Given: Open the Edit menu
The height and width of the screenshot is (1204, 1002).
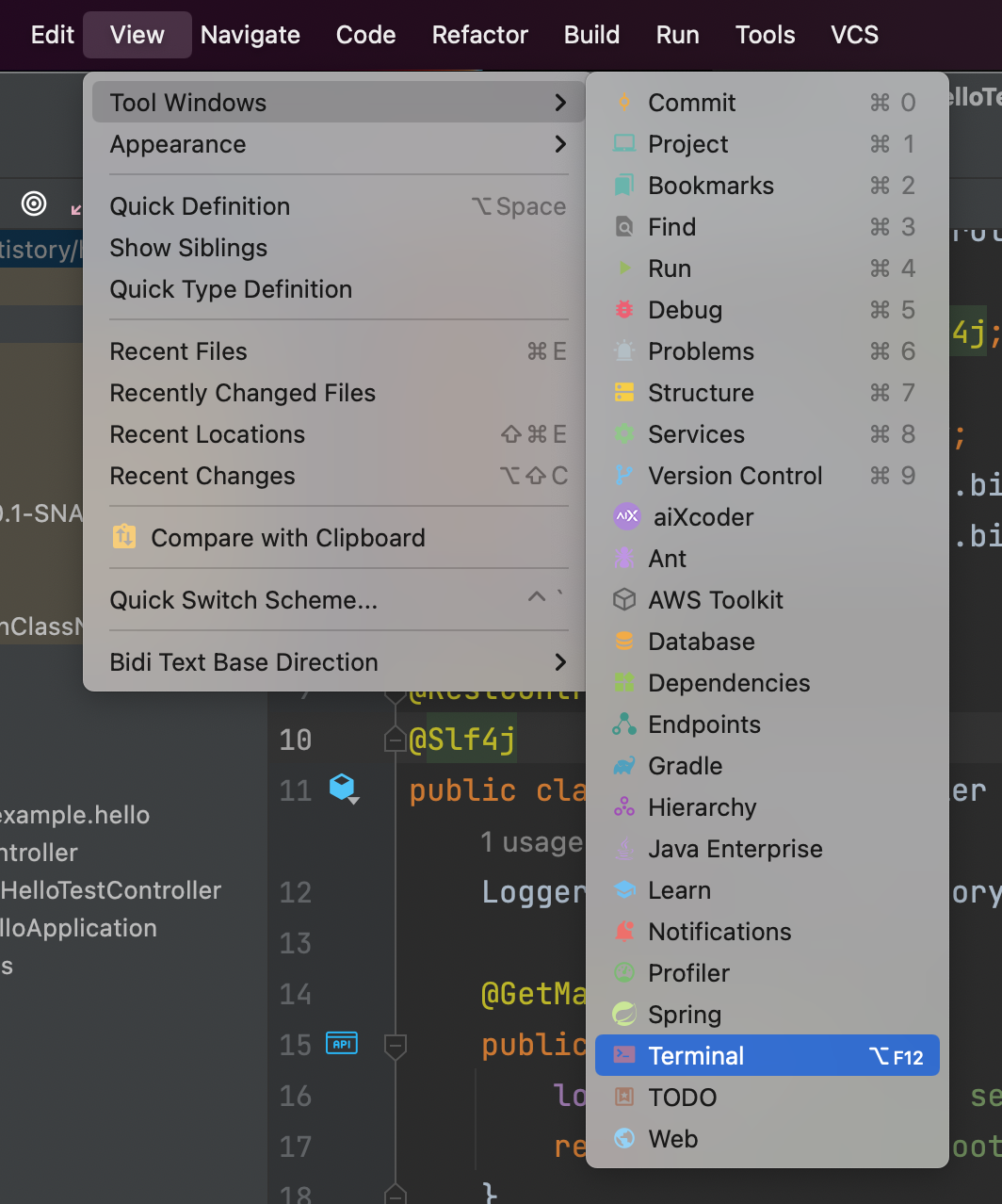Looking at the screenshot, I should (x=53, y=35).
